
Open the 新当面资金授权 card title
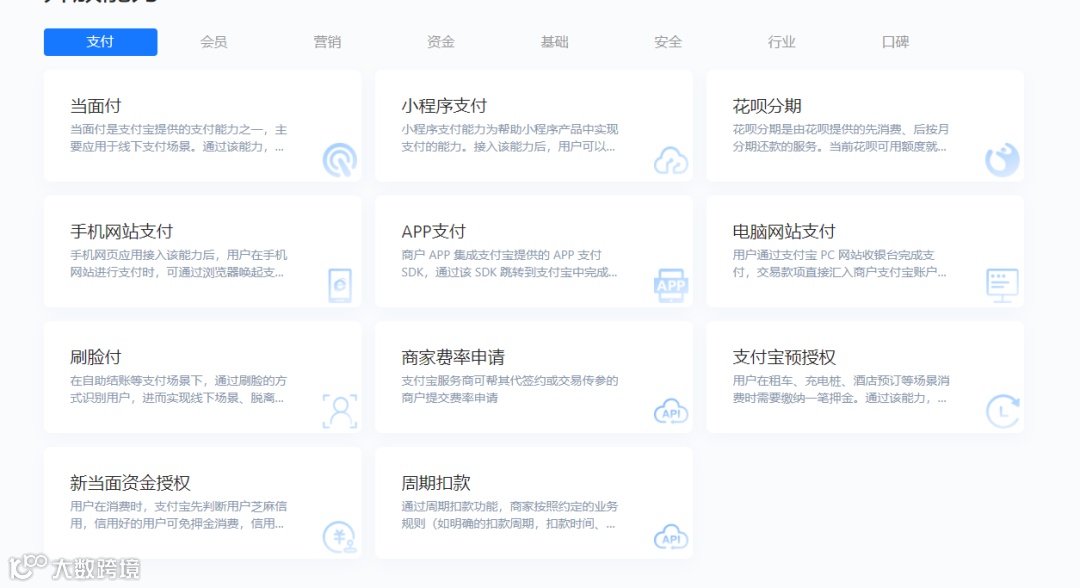coord(130,483)
